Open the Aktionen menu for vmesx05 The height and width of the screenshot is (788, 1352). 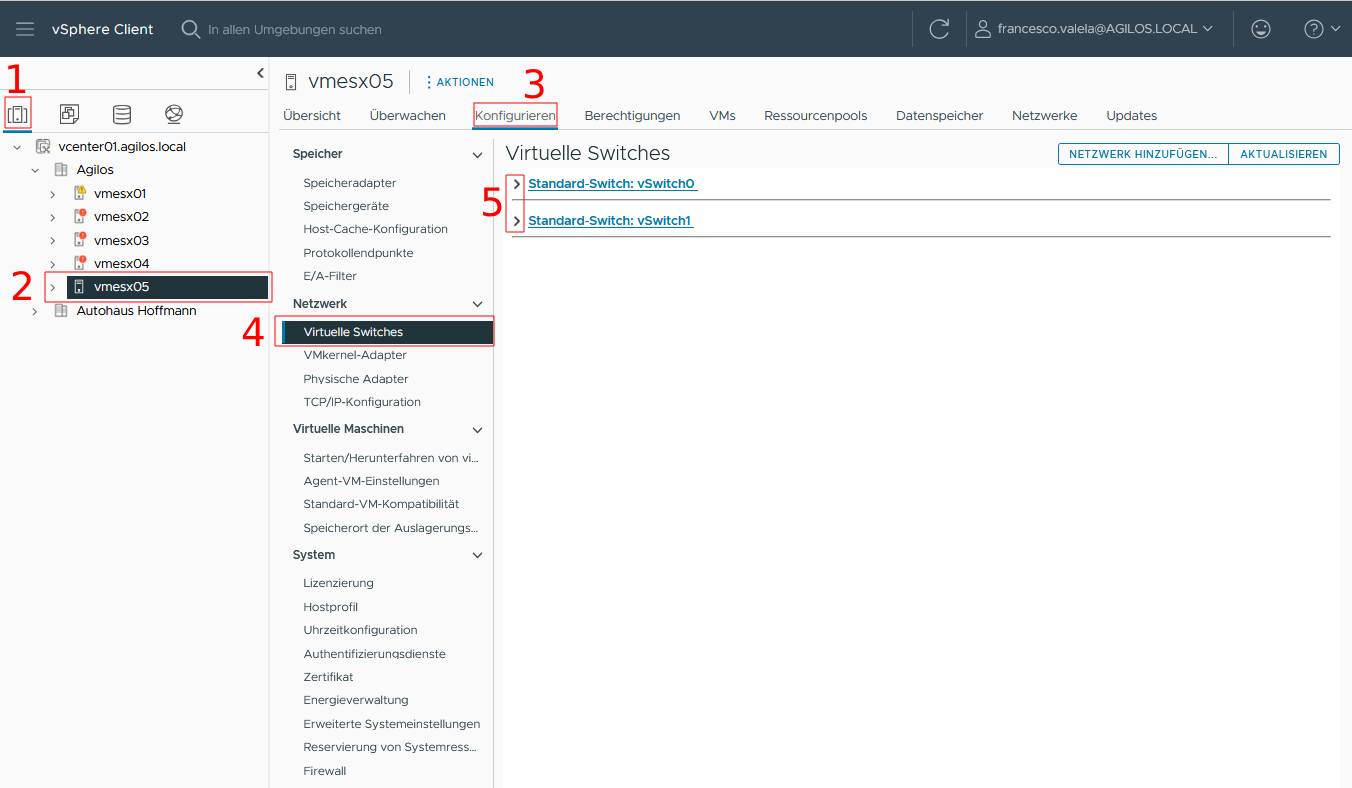[460, 82]
